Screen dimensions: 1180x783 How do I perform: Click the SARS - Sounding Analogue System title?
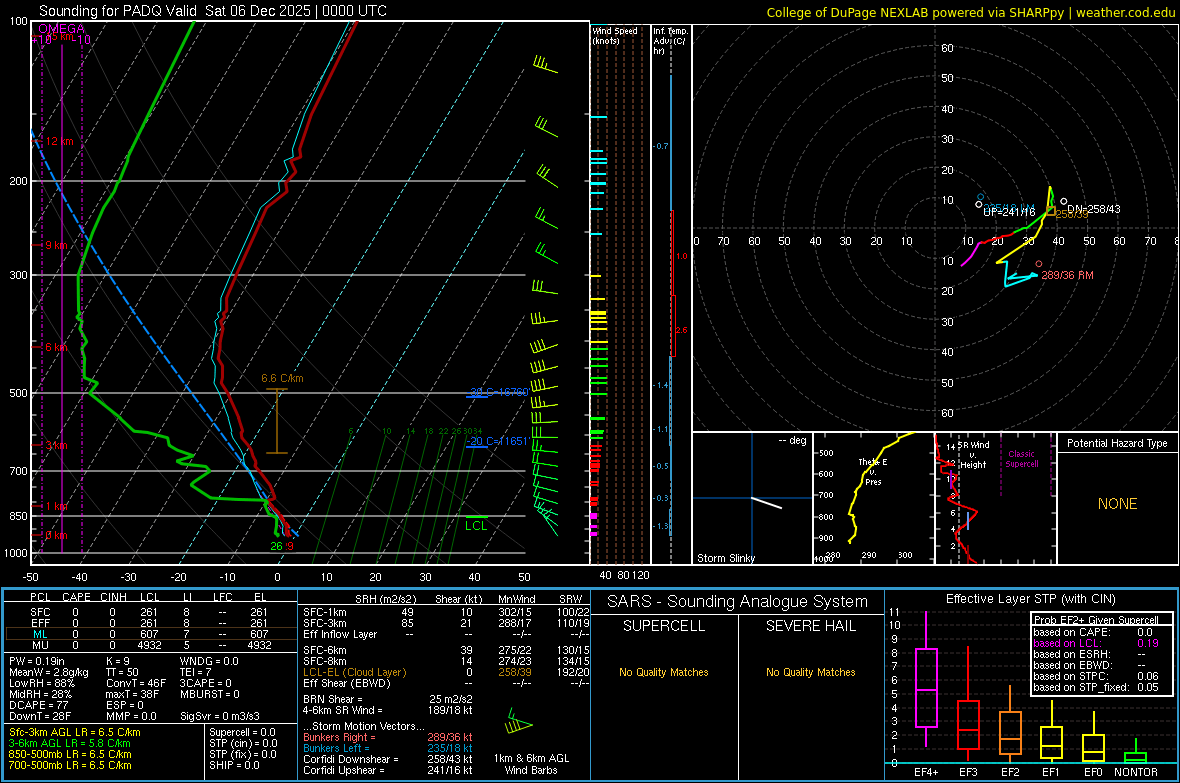coord(738,601)
